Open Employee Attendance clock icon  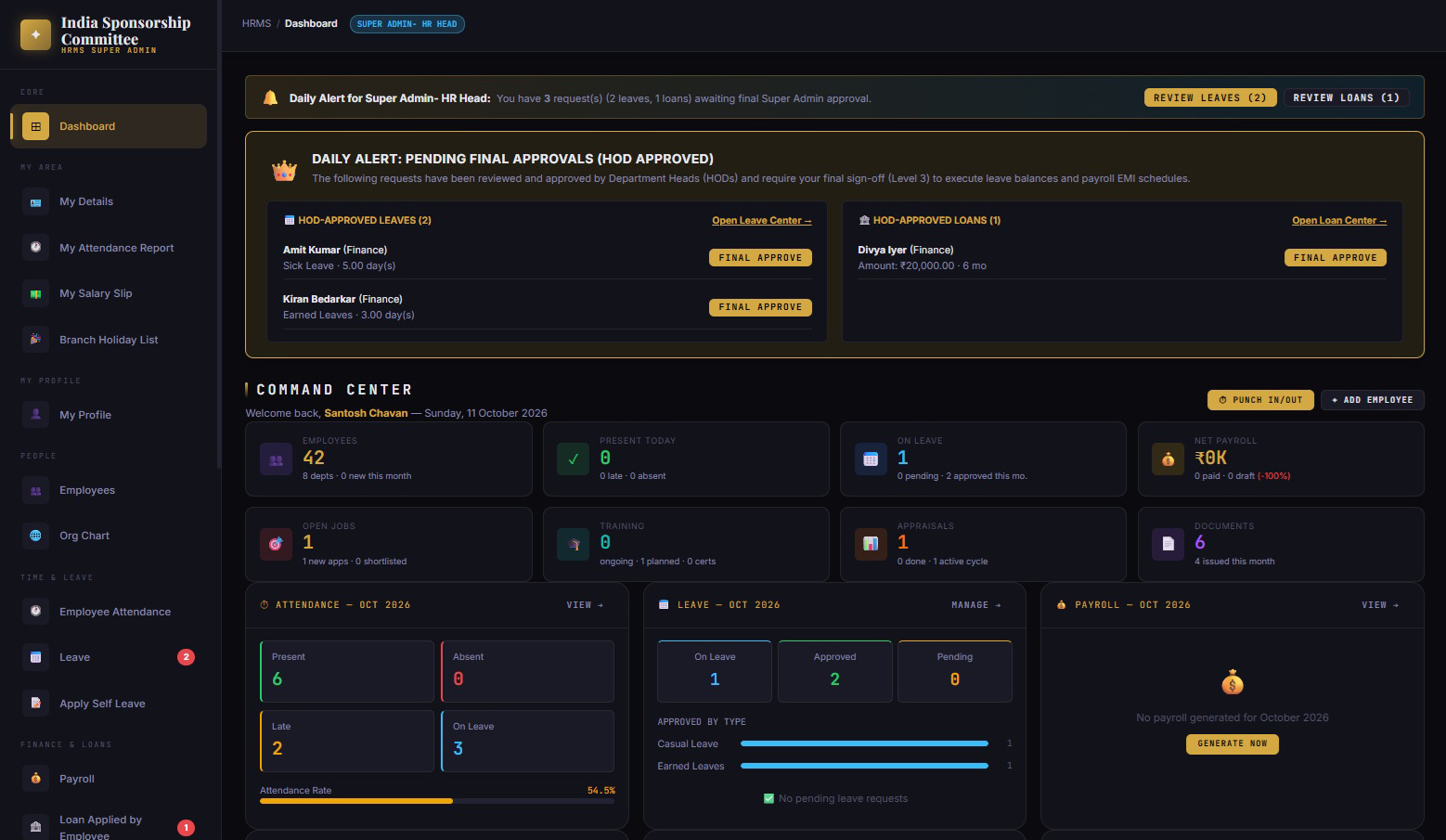(x=35, y=612)
